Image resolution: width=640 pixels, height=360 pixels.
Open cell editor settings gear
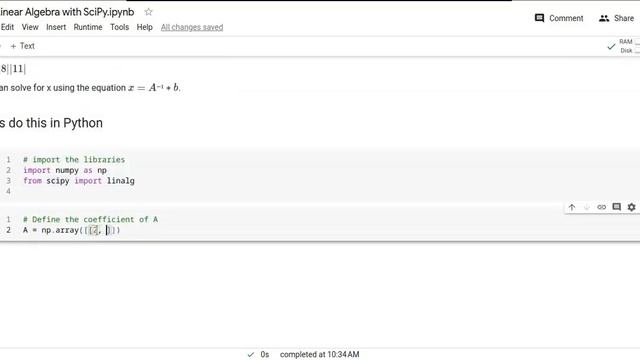[631, 207]
